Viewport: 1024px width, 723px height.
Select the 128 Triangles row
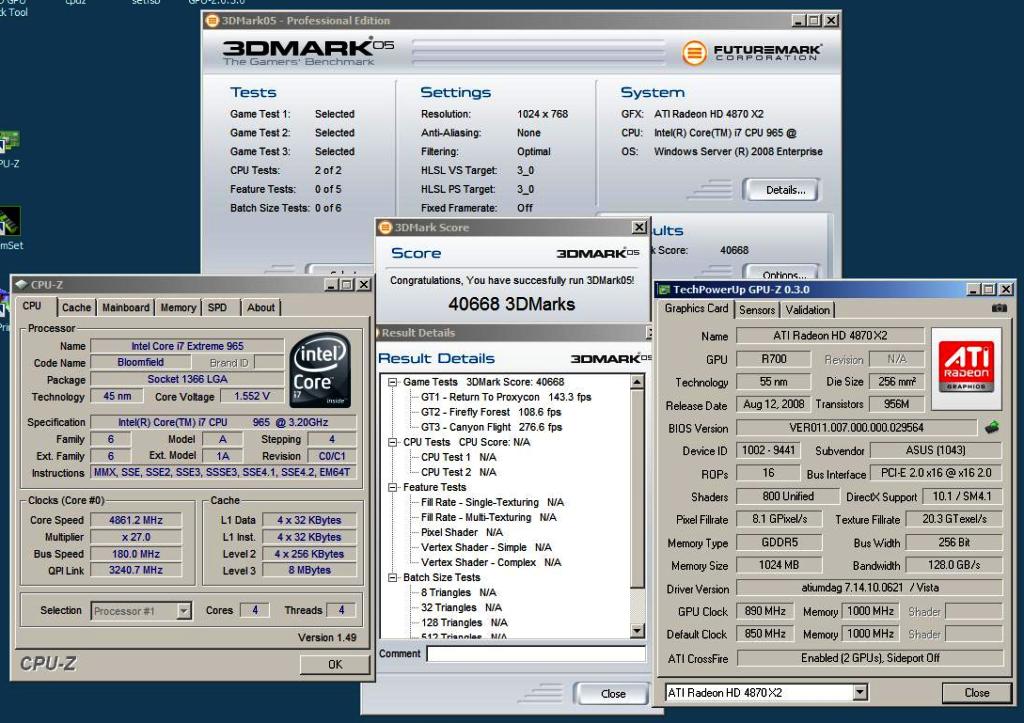point(464,622)
